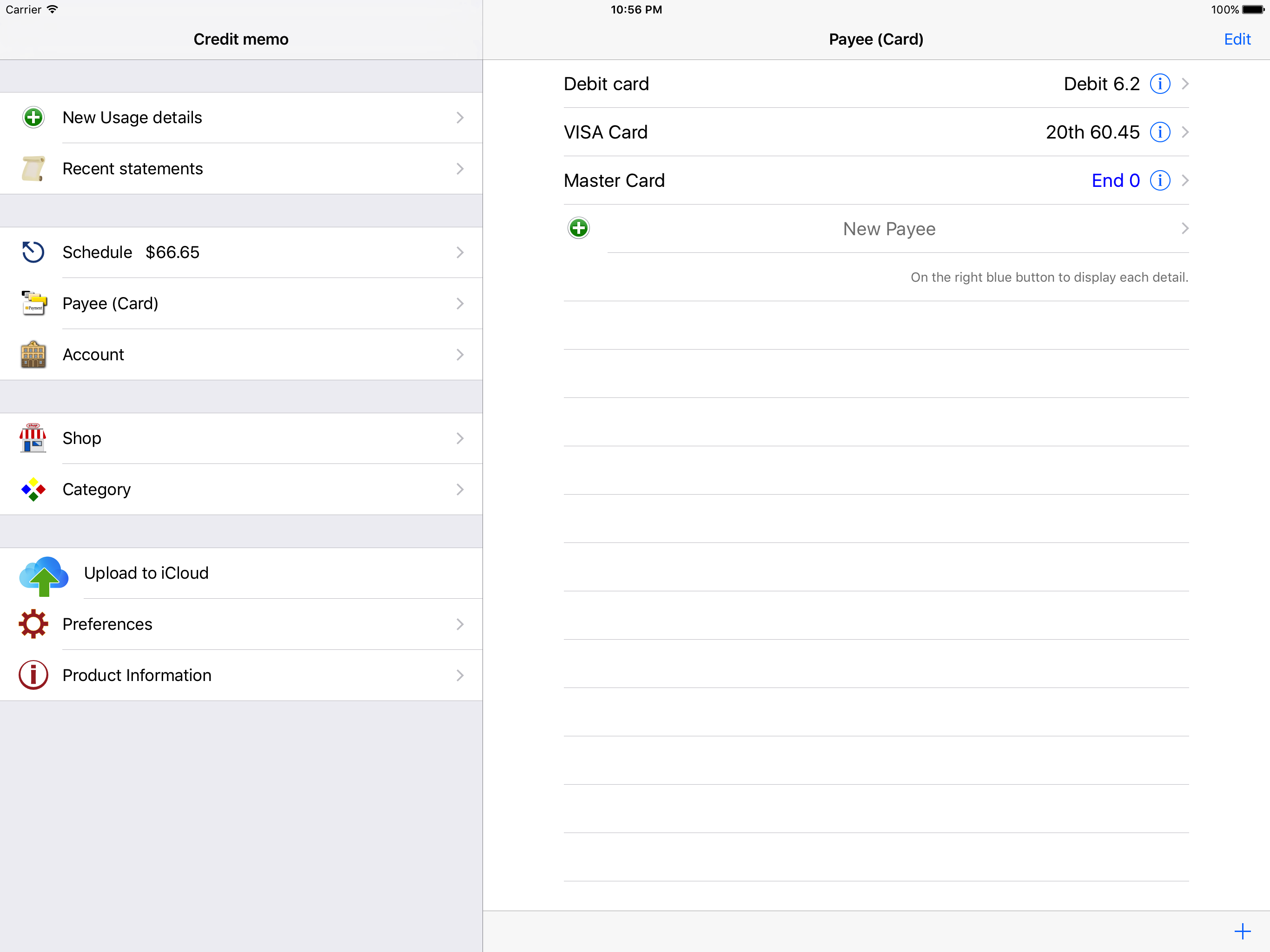
Task: Tap the chevron on Category row
Action: 460,490
